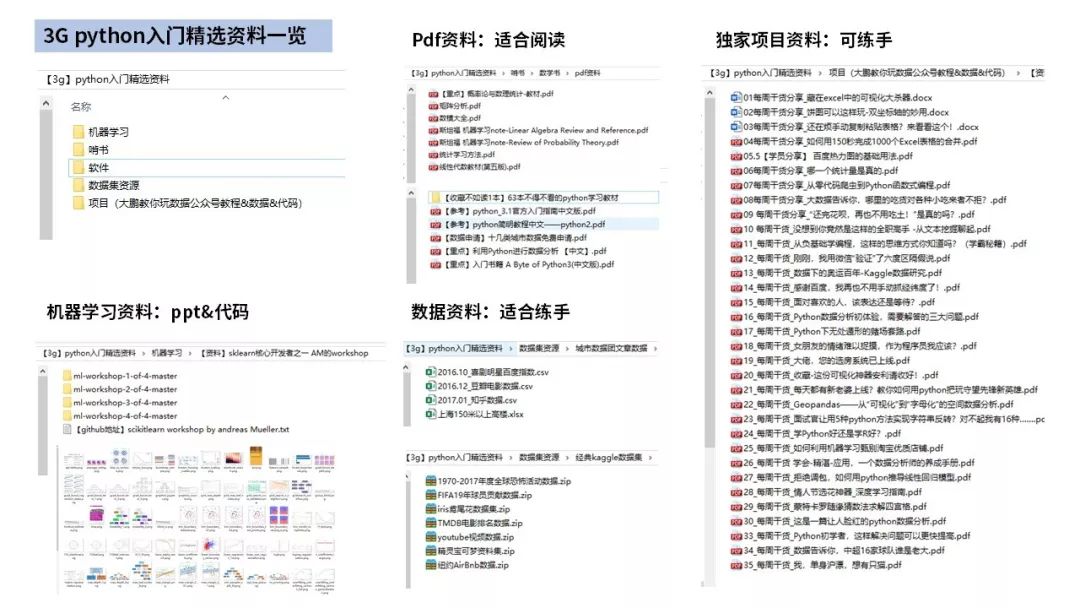The image size is (1080, 608).
Task: Open the 啃书 folder icon
Action: tap(79, 149)
